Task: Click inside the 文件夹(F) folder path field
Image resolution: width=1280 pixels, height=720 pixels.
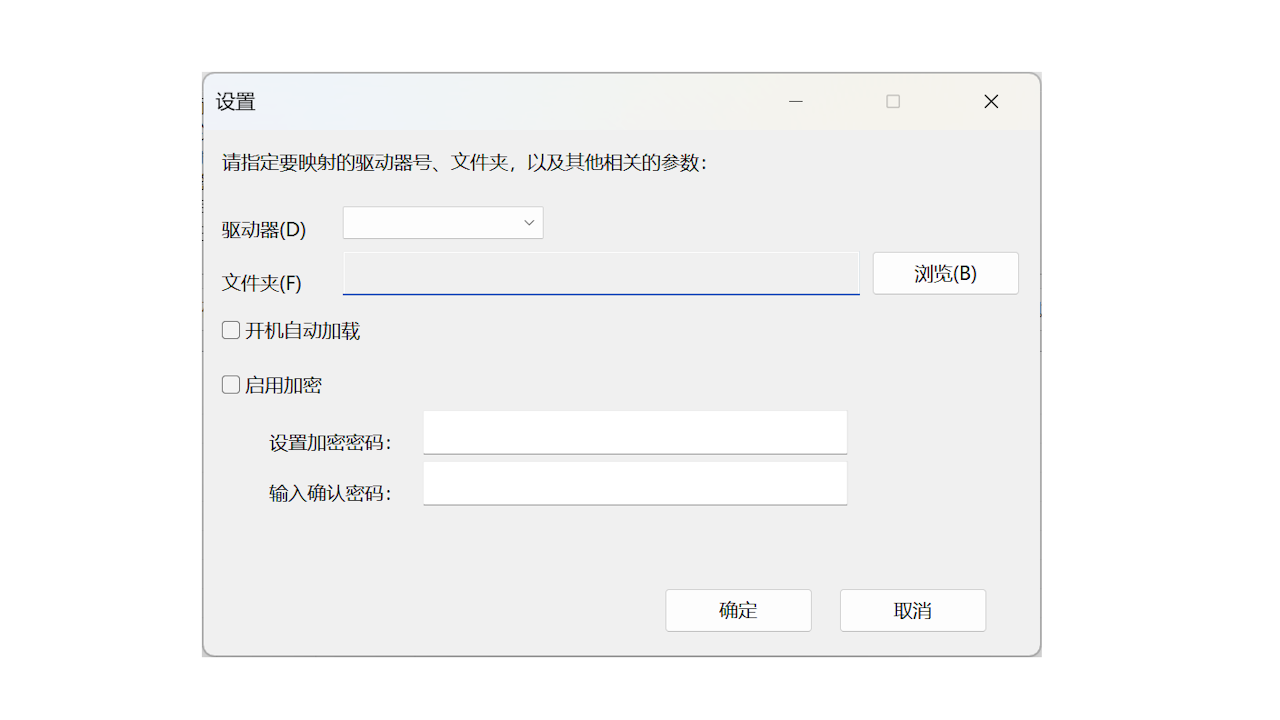Action: point(600,273)
